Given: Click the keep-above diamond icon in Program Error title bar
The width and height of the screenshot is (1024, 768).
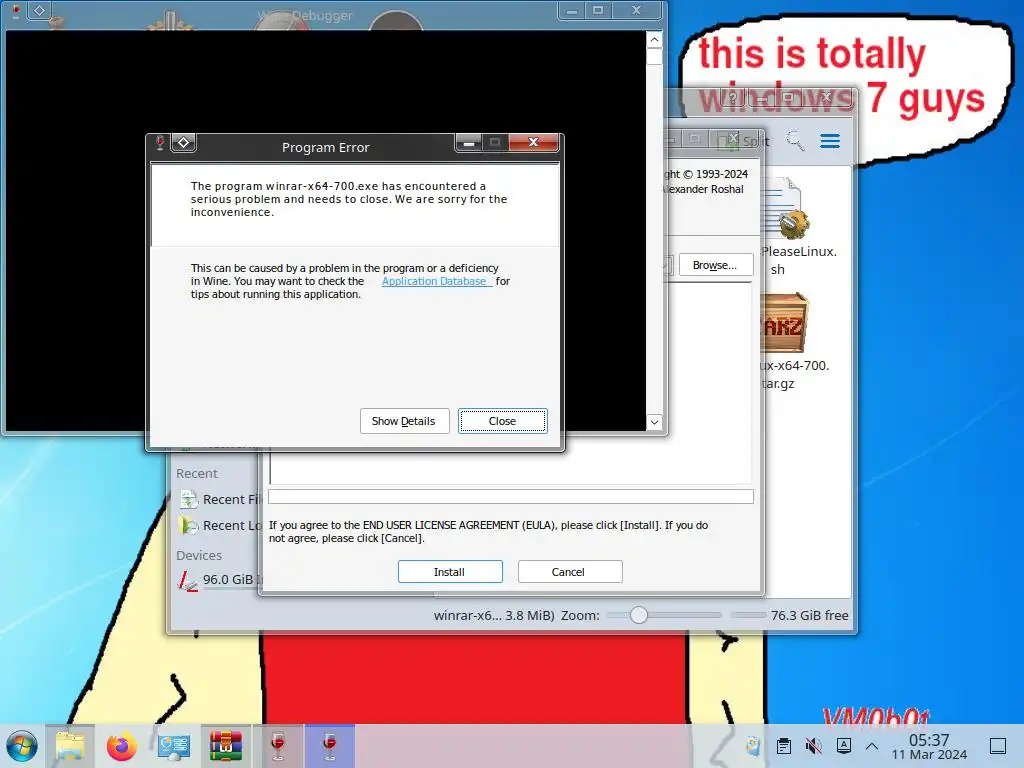Looking at the screenshot, I should [184, 142].
